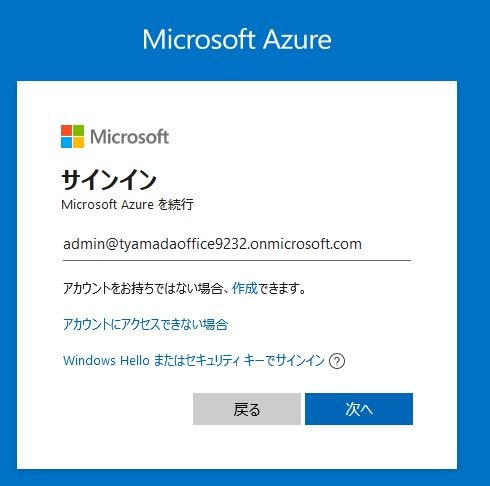Open the 作成 account creation link
The height and width of the screenshot is (486, 490).
tap(245, 288)
